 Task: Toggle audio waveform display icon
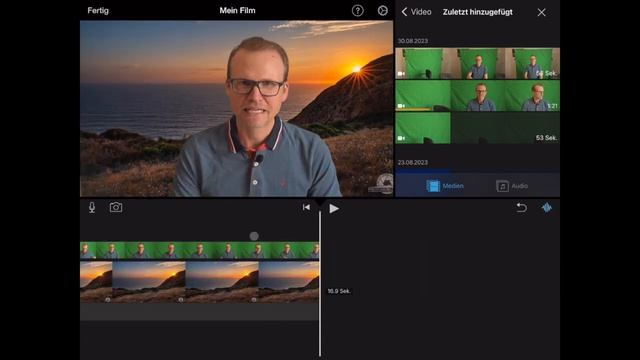pyautogui.click(x=547, y=208)
